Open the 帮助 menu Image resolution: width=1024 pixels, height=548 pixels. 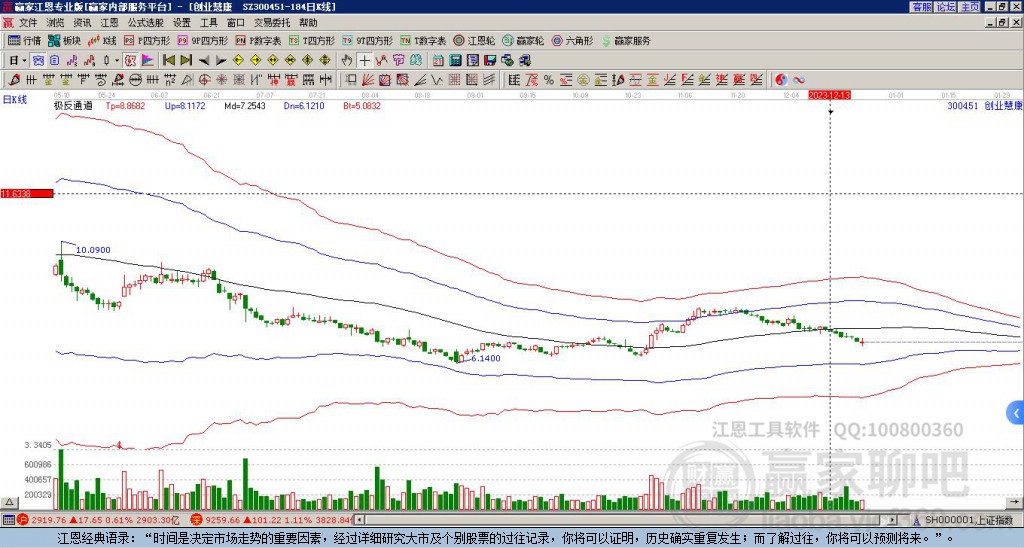tap(308, 23)
